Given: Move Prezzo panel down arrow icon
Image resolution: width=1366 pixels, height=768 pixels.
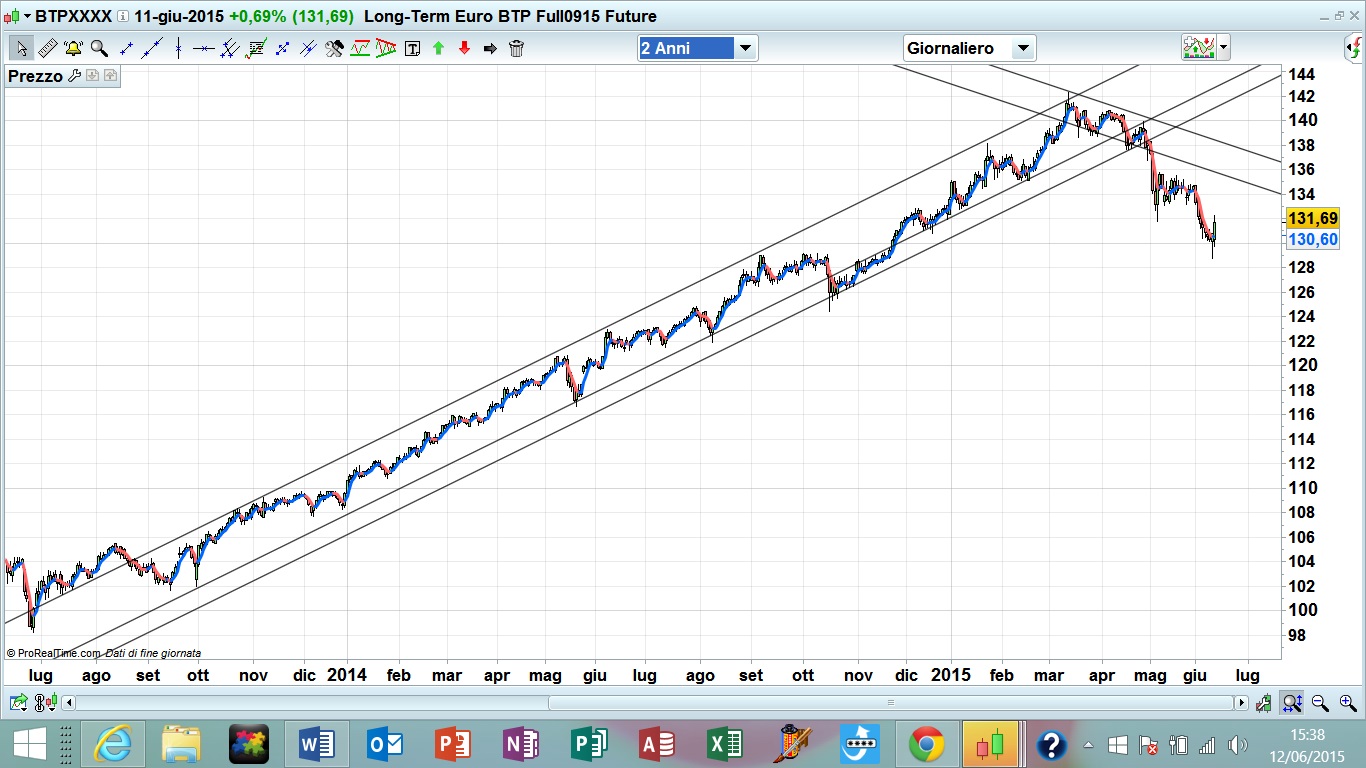Looking at the screenshot, I should coord(92,76).
